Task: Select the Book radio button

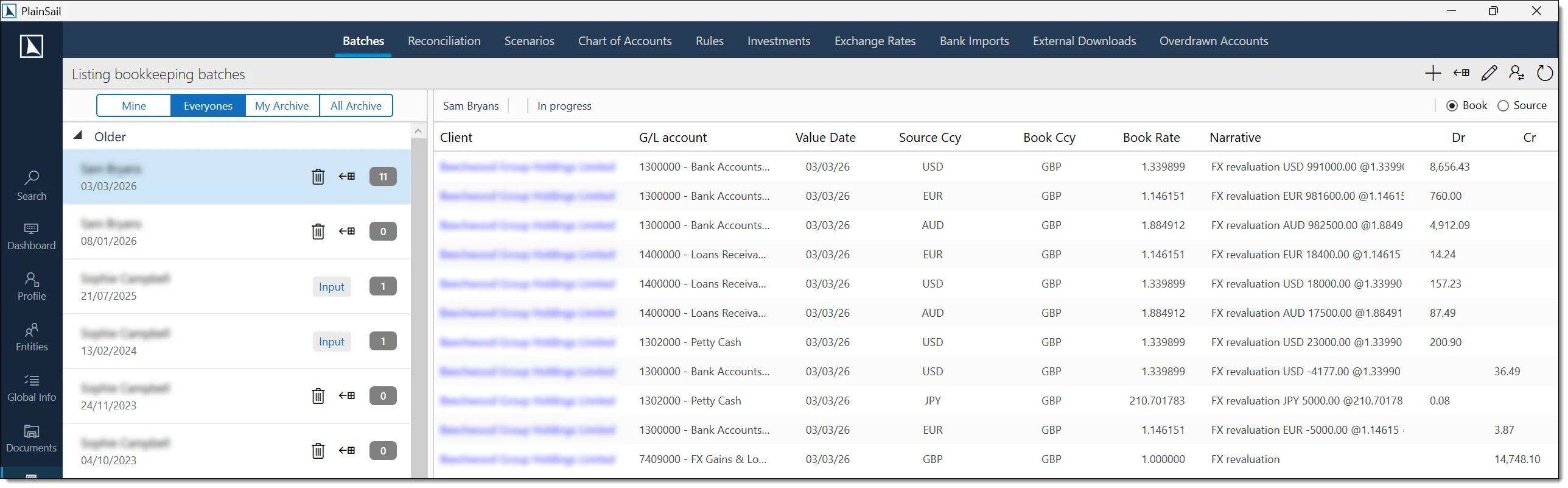Action: (x=1467, y=105)
